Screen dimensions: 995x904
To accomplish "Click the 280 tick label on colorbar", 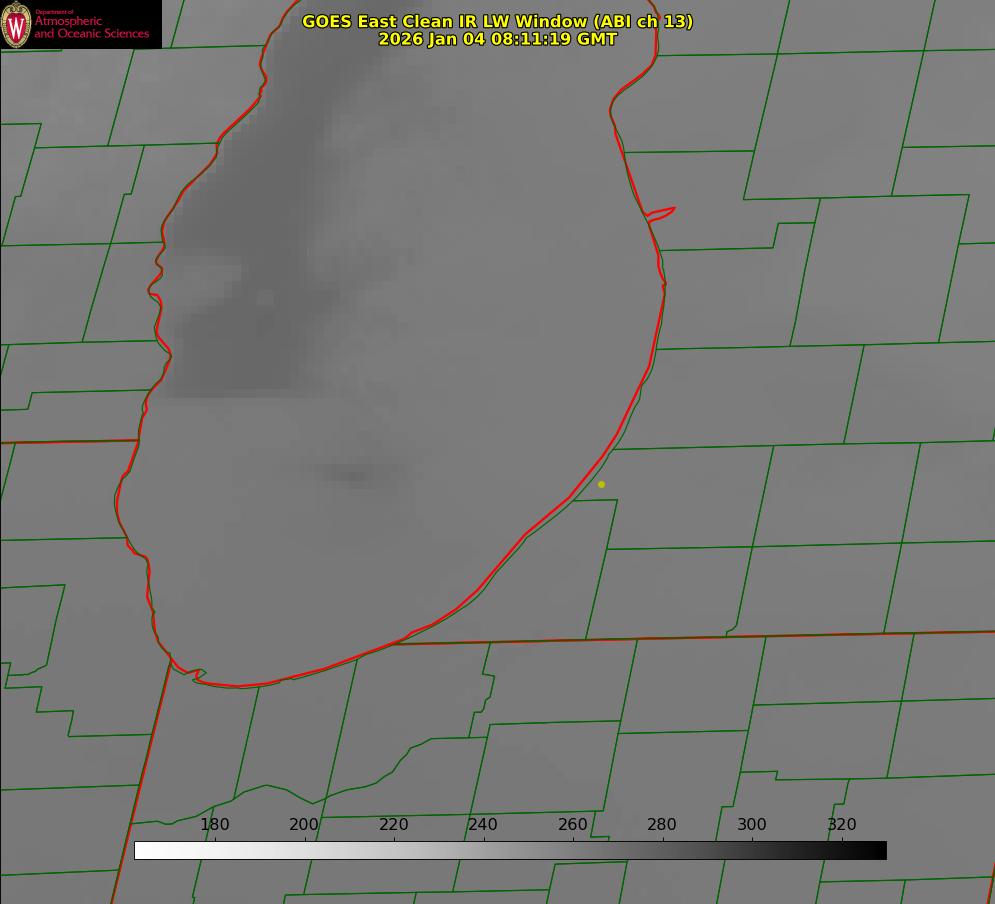I will [662, 825].
